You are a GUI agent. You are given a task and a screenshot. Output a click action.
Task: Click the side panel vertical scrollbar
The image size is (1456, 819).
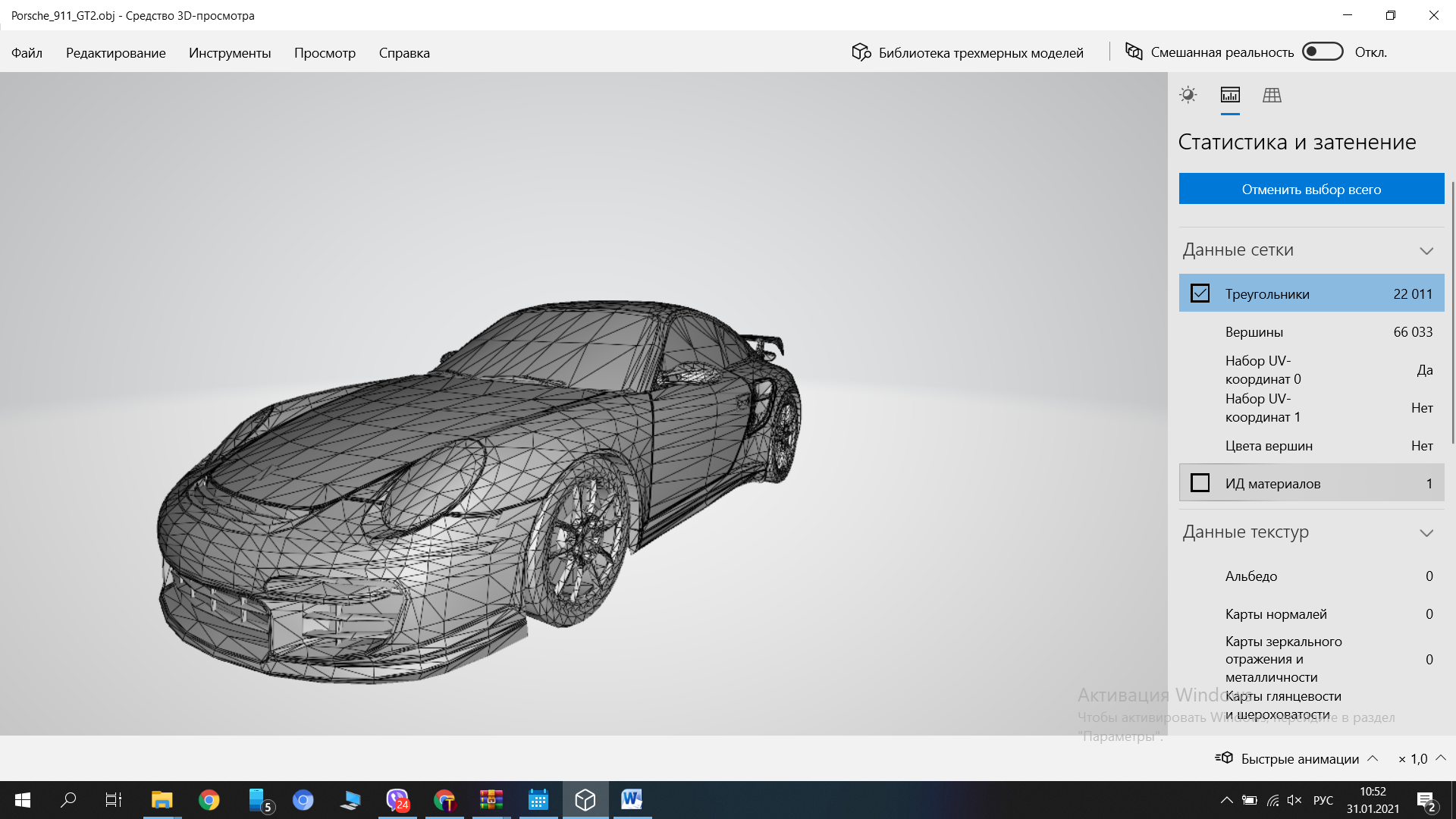click(1452, 311)
